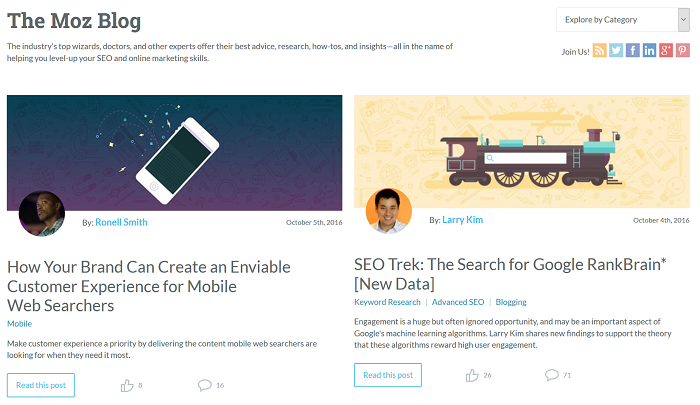Click the Pinterest social icon
This screenshot has width=700, height=405.
click(x=682, y=51)
